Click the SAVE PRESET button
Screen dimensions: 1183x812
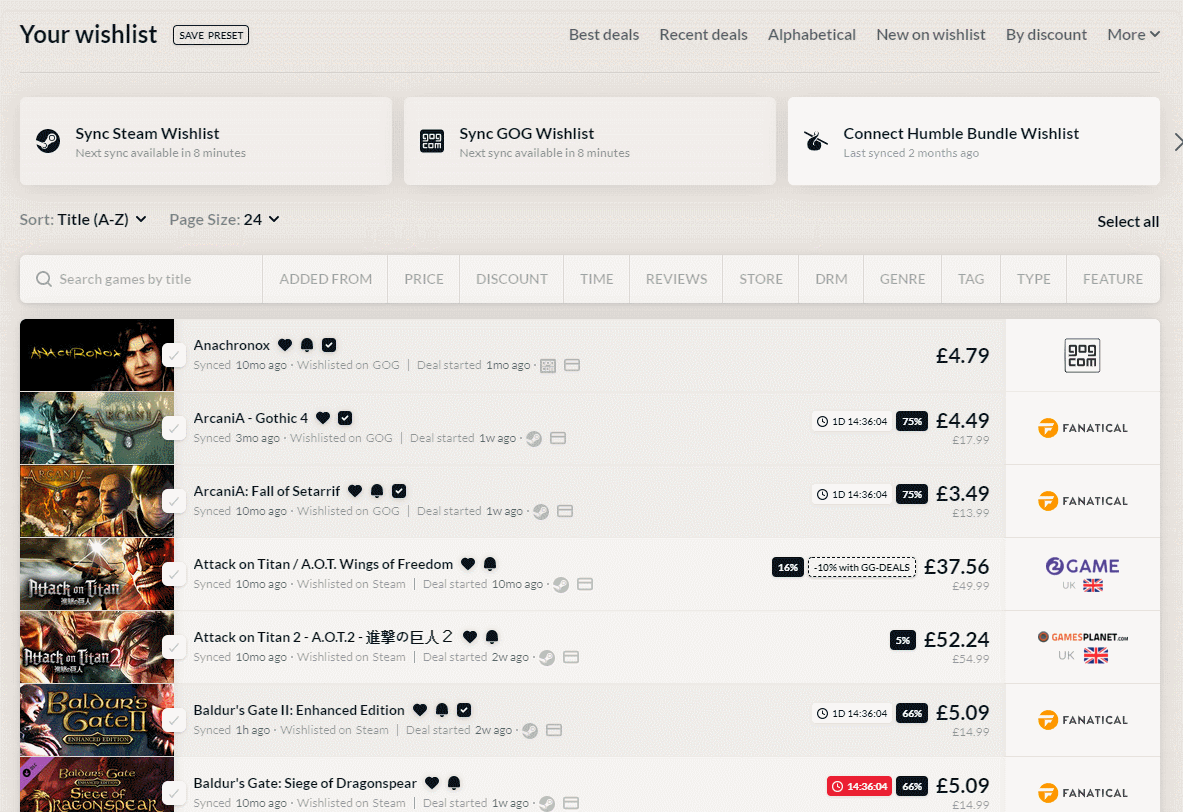point(211,35)
